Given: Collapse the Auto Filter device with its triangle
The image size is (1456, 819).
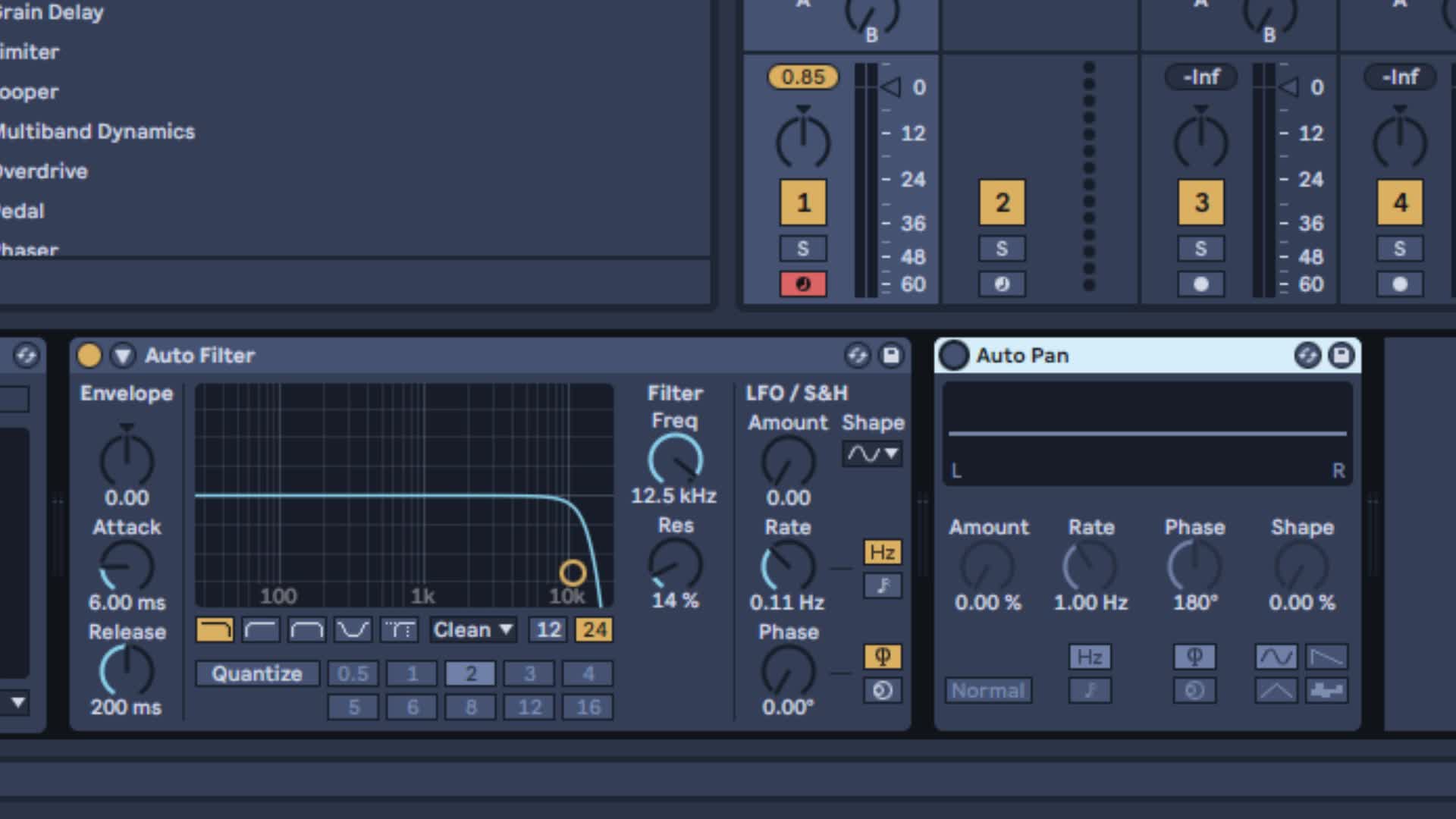Looking at the screenshot, I should [121, 356].
